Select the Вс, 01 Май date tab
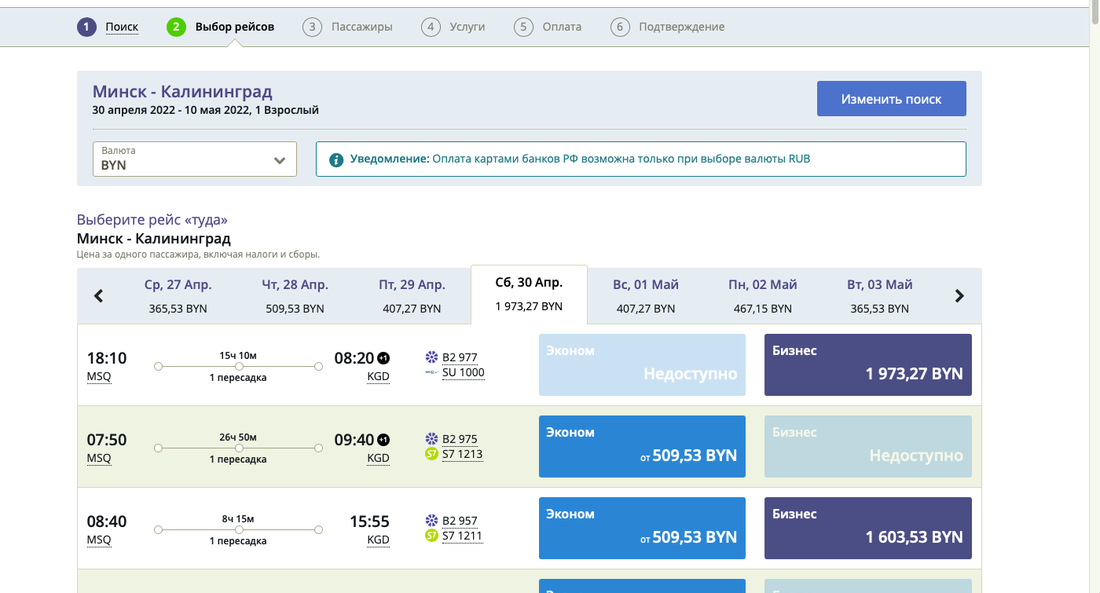Screen dimensions: 1100x593 pos(645,296)
